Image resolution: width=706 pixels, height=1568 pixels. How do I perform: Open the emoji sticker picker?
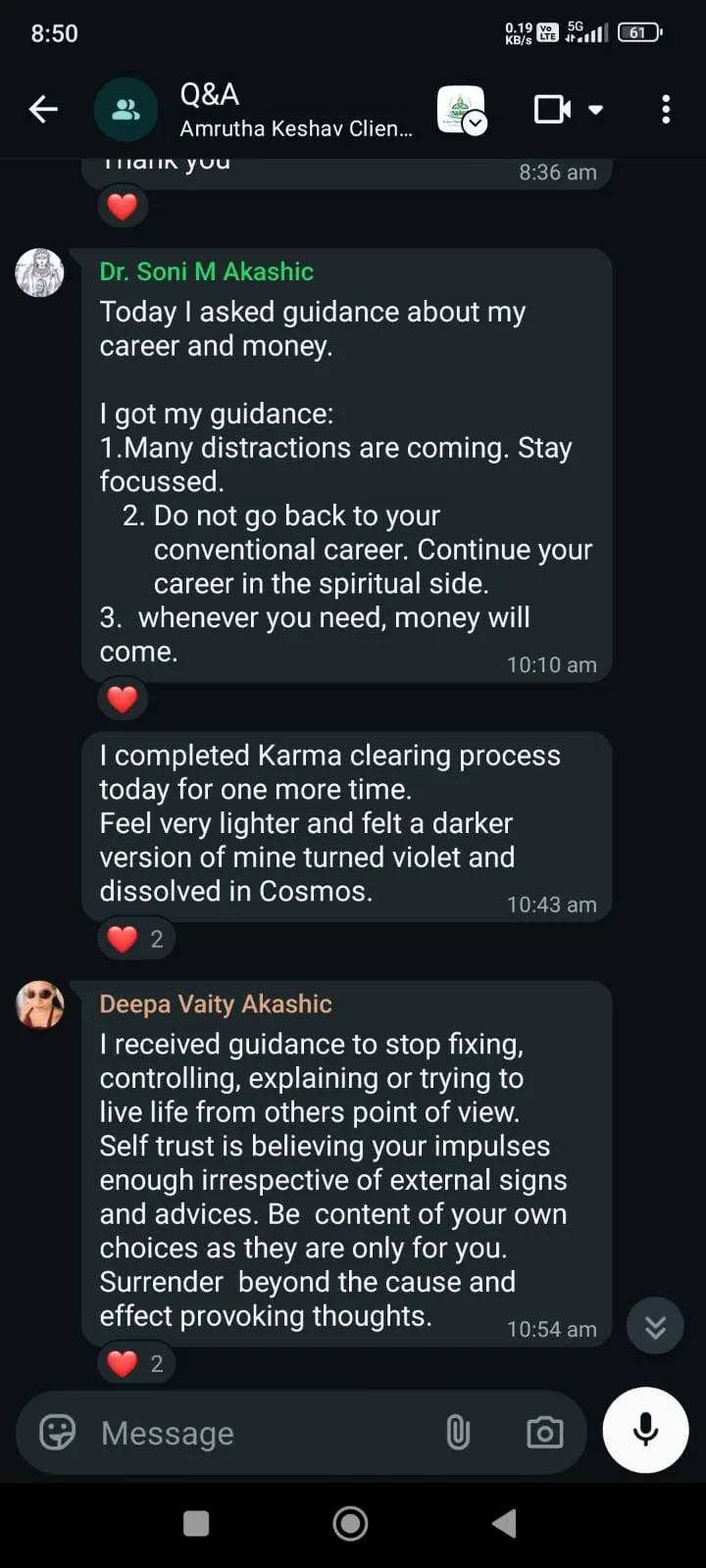tap(57, 1433)
